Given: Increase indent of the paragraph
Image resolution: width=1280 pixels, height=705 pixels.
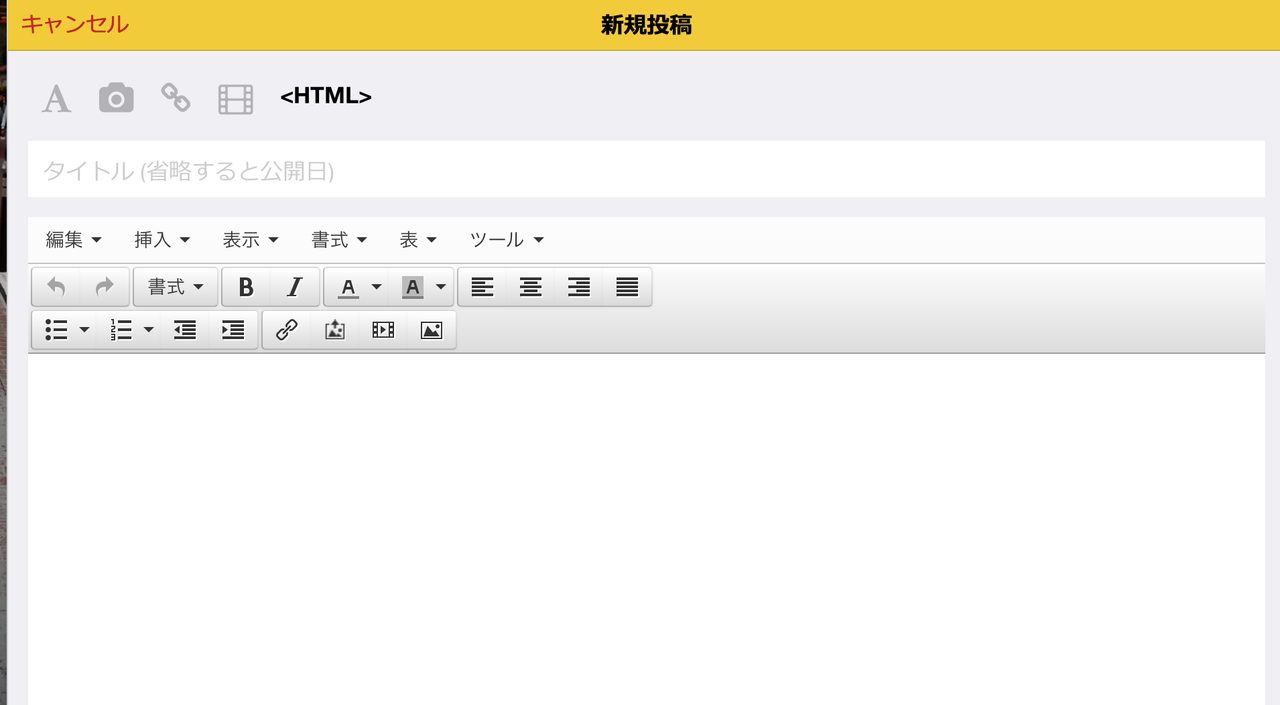Looking at the screenshot, I should click(x=233, y=330).
